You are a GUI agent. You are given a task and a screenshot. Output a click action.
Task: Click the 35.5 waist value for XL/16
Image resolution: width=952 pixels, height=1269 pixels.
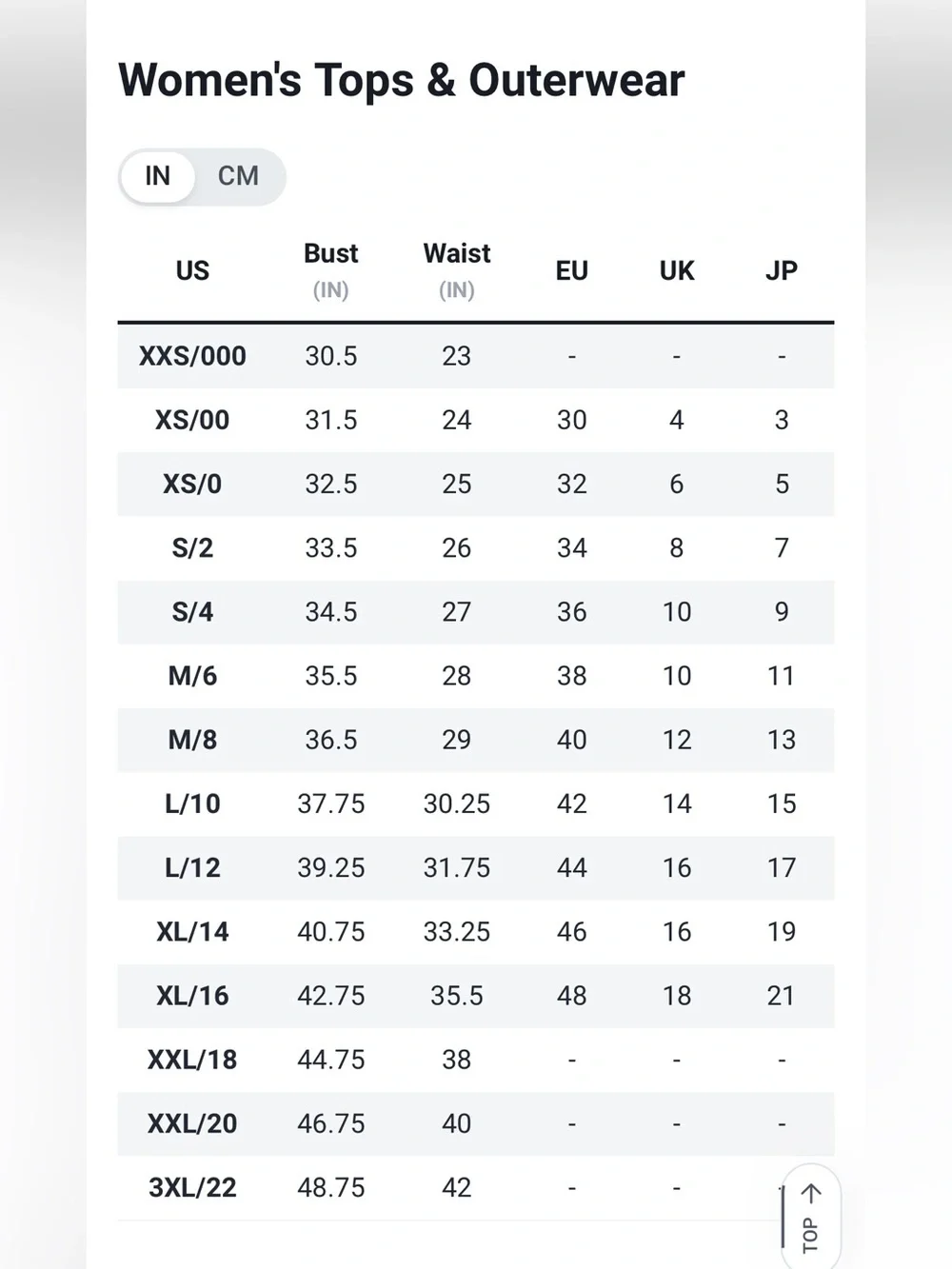point(457,996)
